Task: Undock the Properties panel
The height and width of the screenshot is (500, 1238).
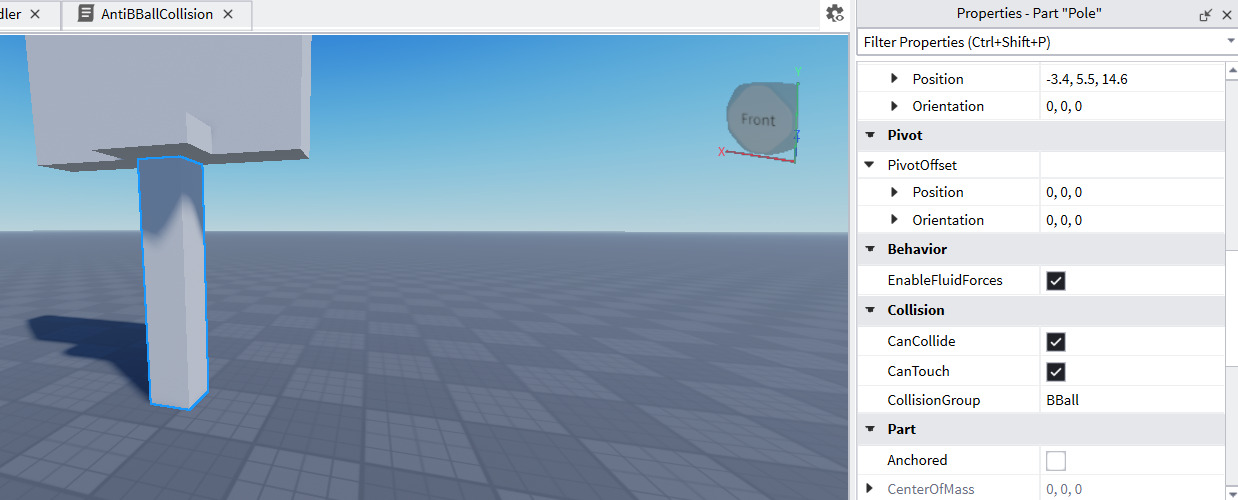Action: point(1206,14)
